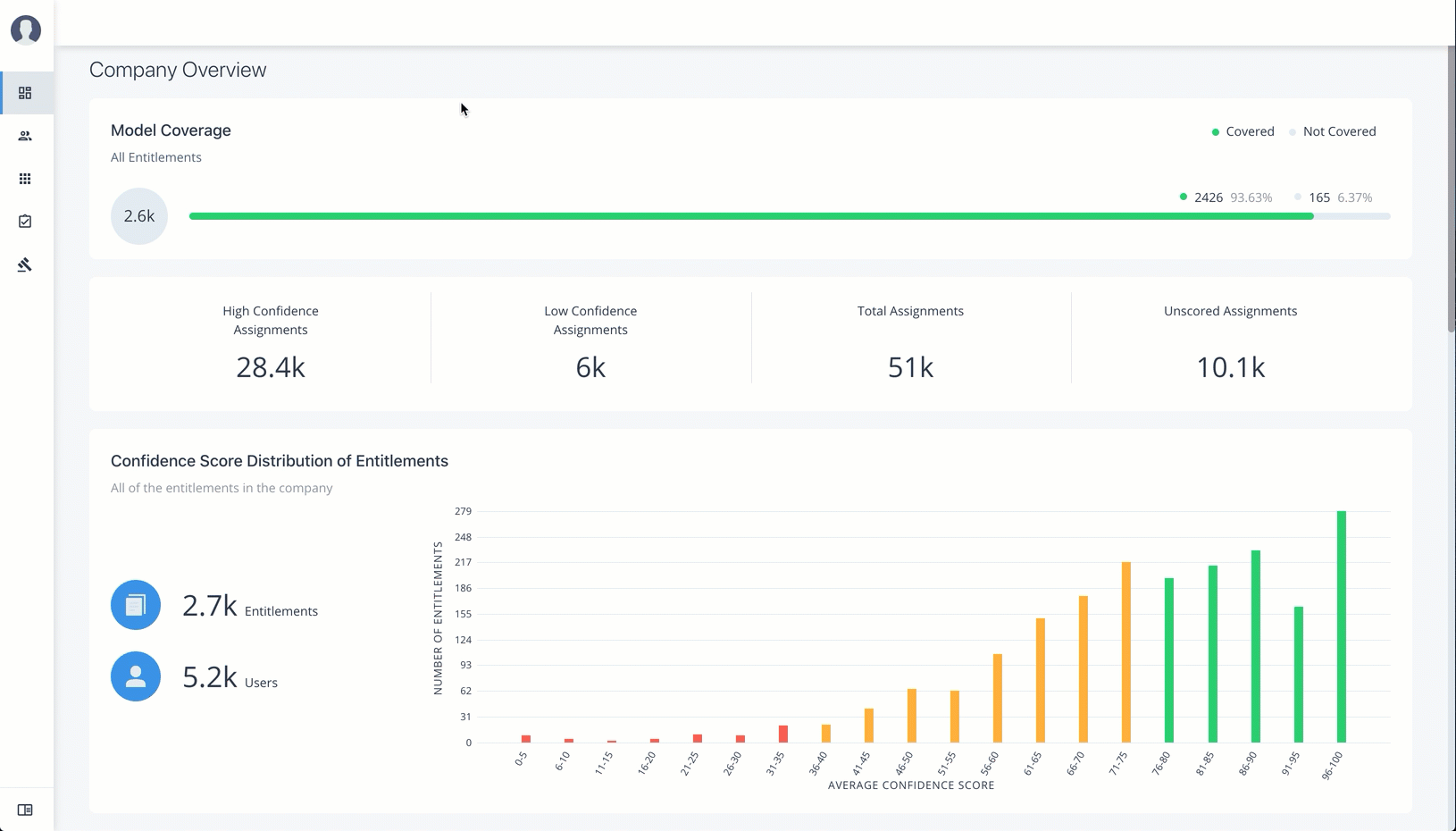This screenshot has height=831, width=1456.
Task: Open the High Confidence Assignments card
Action: (271, 343)
